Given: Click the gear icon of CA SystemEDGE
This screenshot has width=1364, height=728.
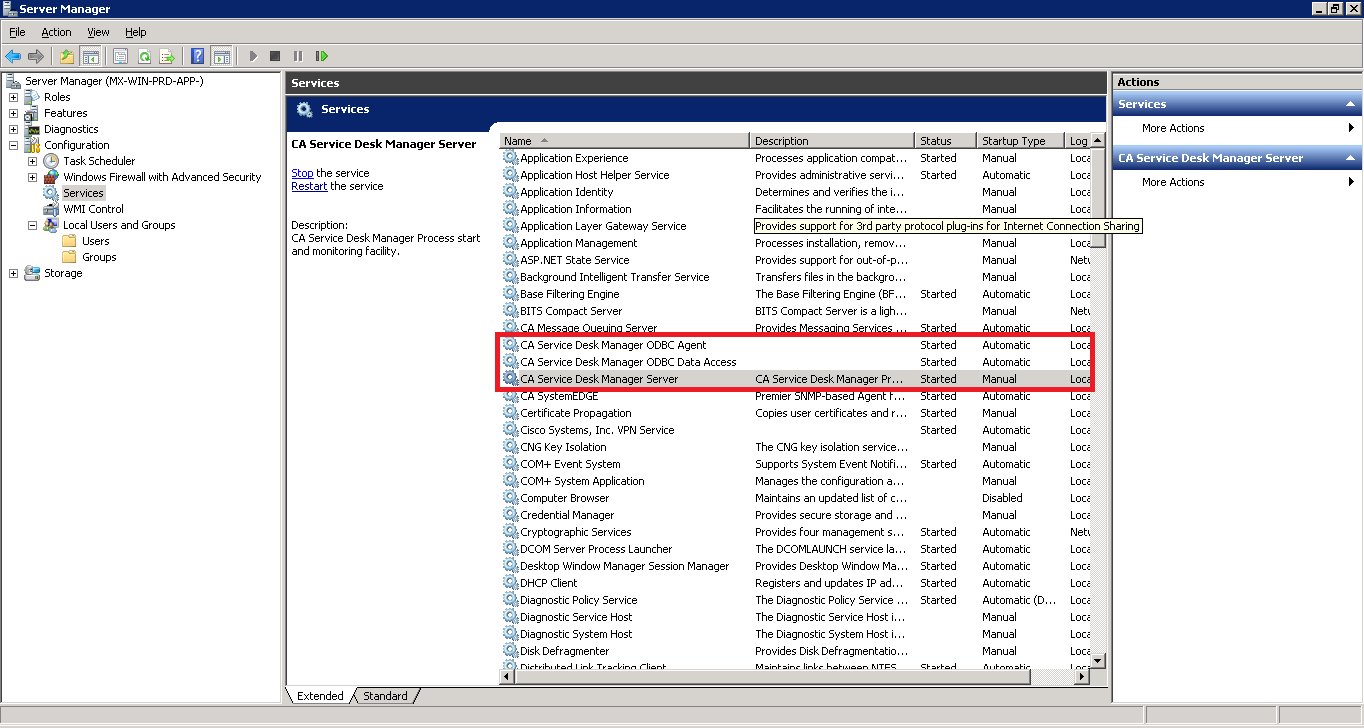Looking at the screenshot, I should 510,396.
